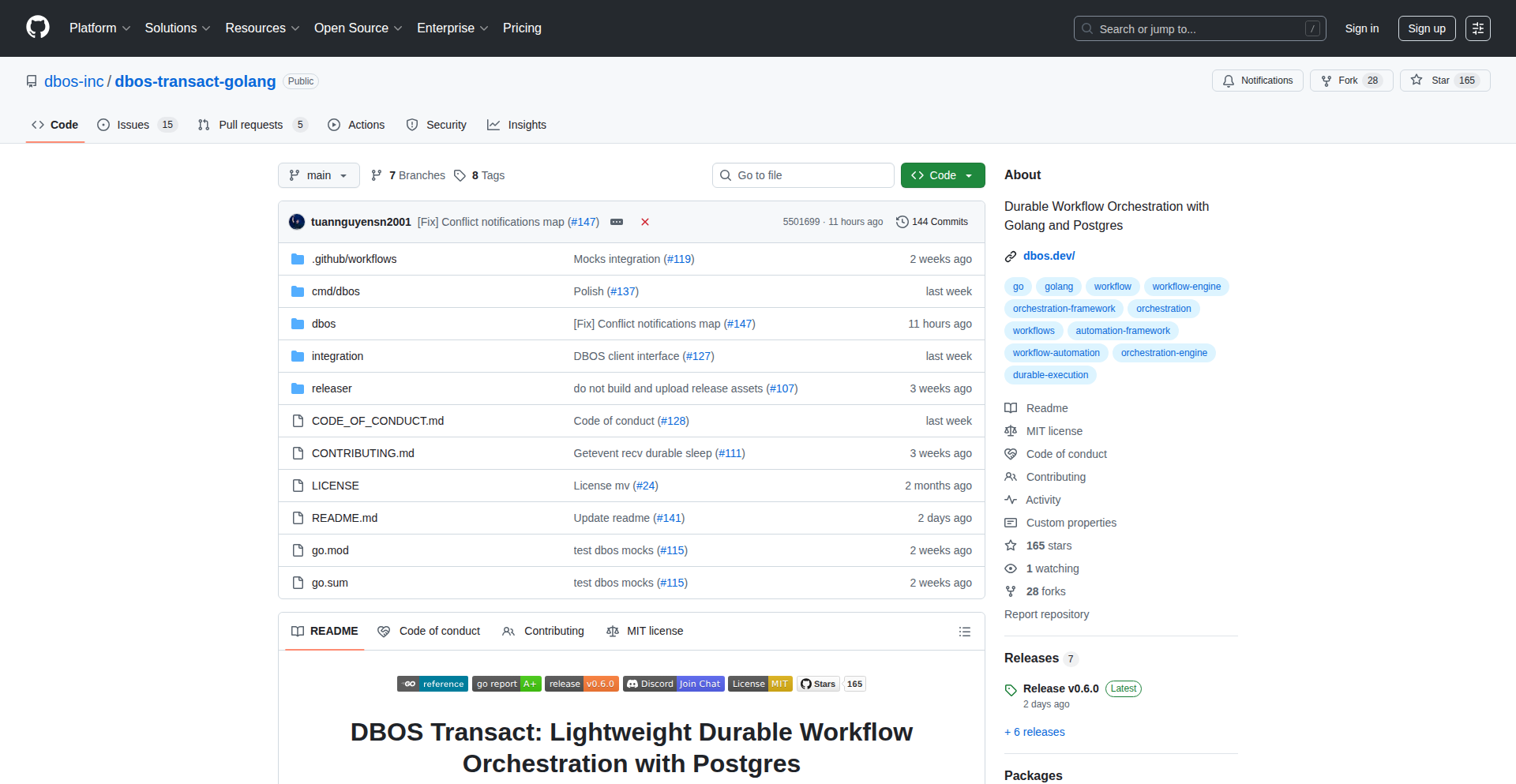Click the durable-execution topic tag

[x=1050, y=375]
